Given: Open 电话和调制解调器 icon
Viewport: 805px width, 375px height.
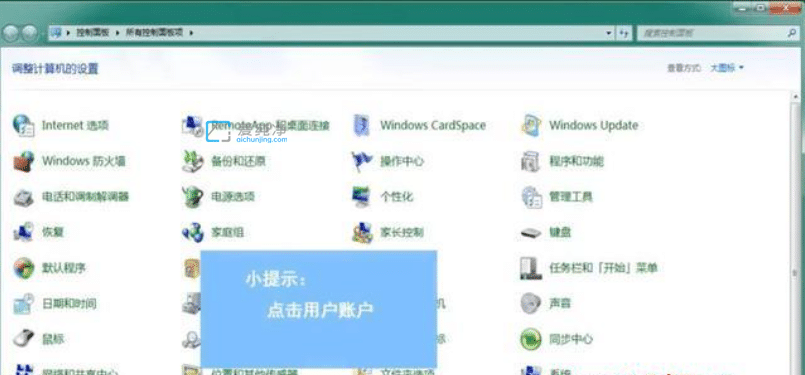Looking at the screenshot, I should pos(23,197).
